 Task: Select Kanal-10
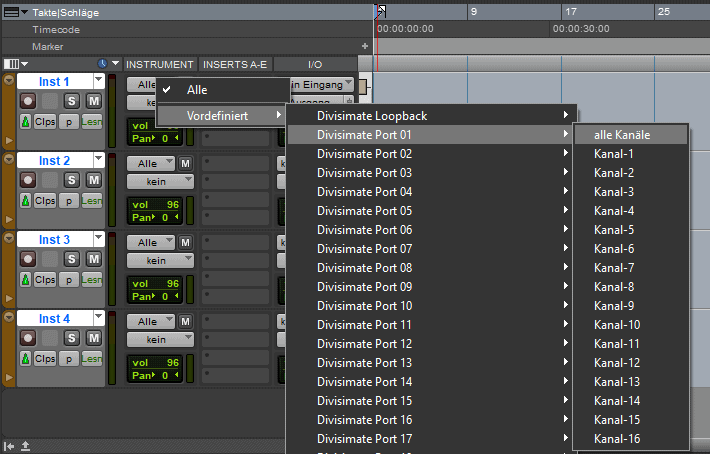[631, 325]
